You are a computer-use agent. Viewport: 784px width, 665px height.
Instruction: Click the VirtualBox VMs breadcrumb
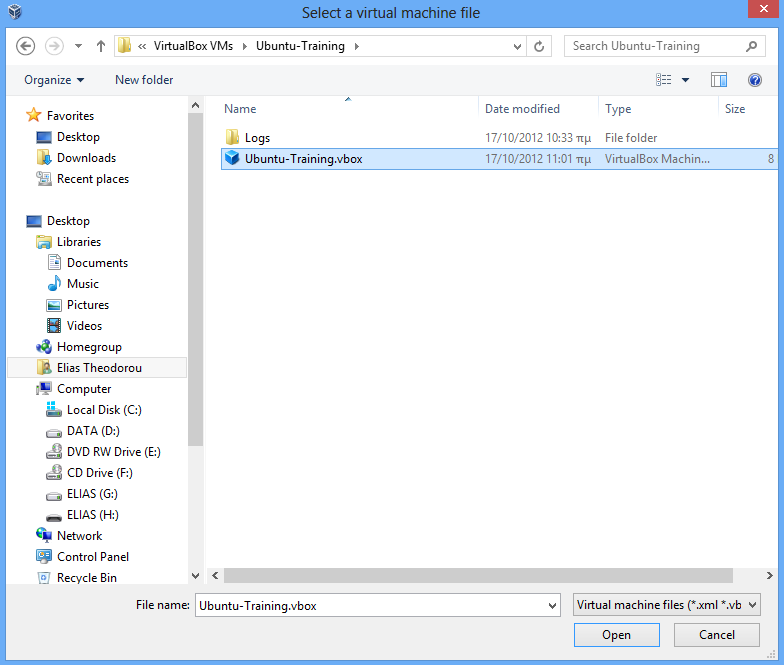[193, 46]
